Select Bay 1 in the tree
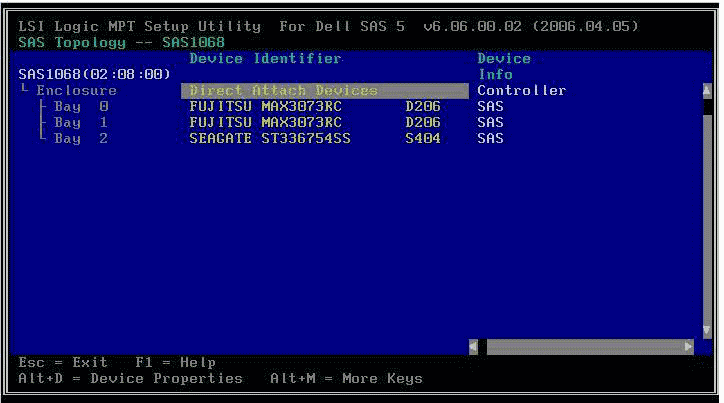Viewport: 724px width, 403px height. 81,123
